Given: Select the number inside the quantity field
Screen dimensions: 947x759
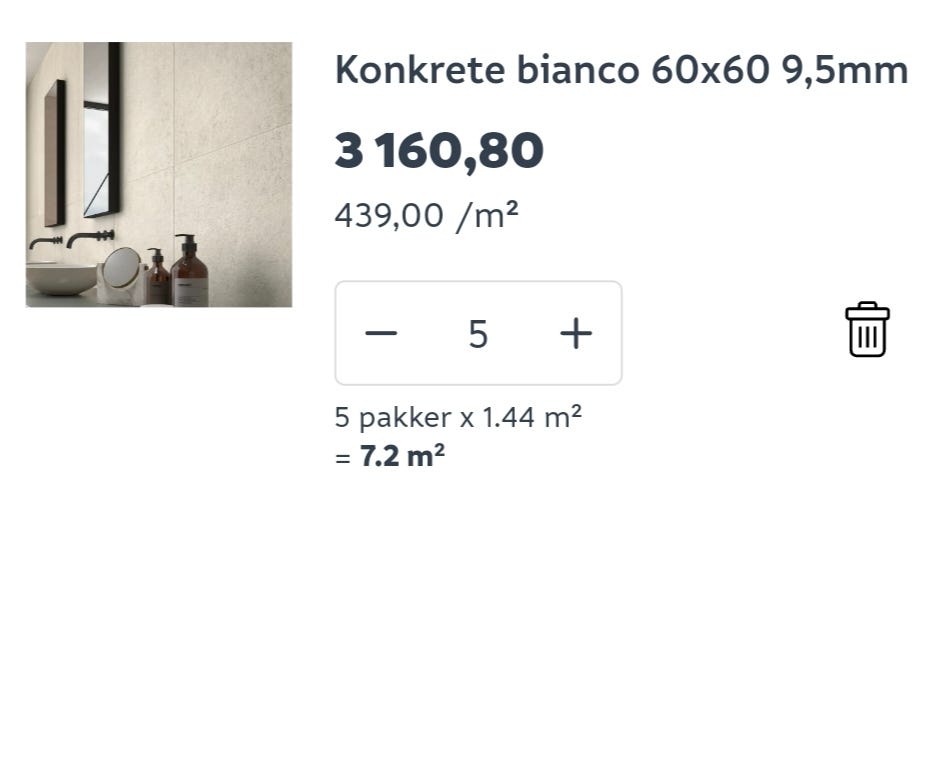Looking at the screenshot, I should coord(478,333).
